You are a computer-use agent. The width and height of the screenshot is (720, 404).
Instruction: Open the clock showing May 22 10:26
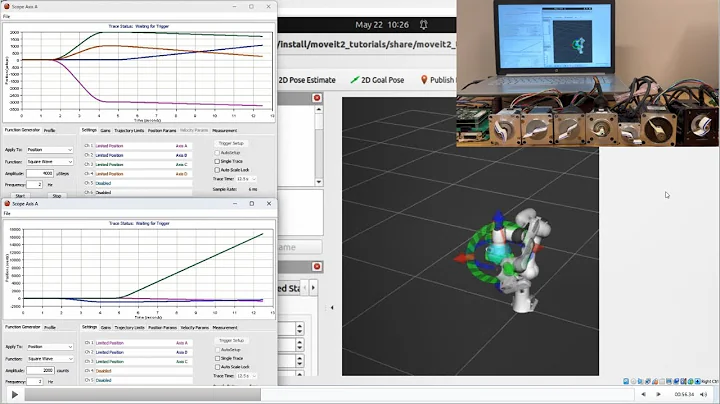point(382,25)
